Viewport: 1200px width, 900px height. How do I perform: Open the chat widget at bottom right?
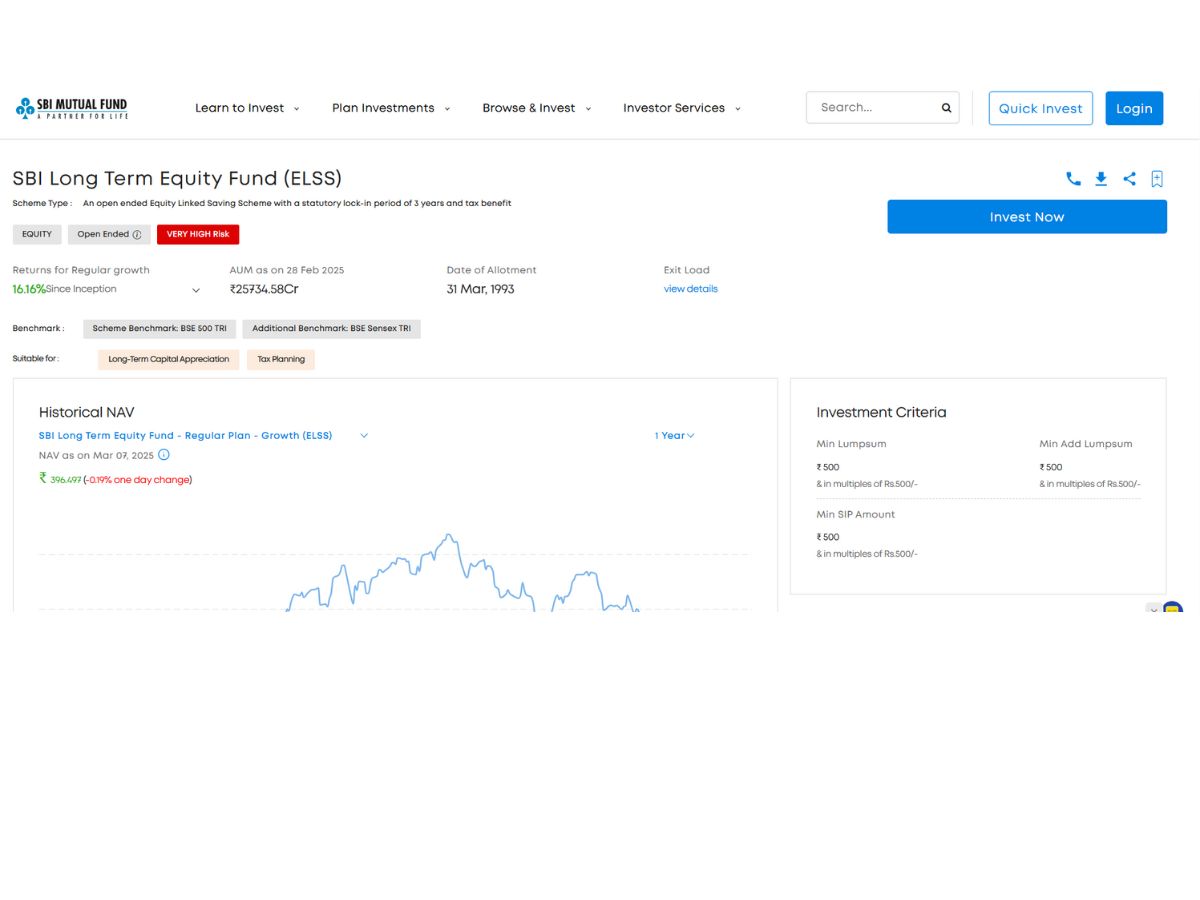tap(1172, 608)
